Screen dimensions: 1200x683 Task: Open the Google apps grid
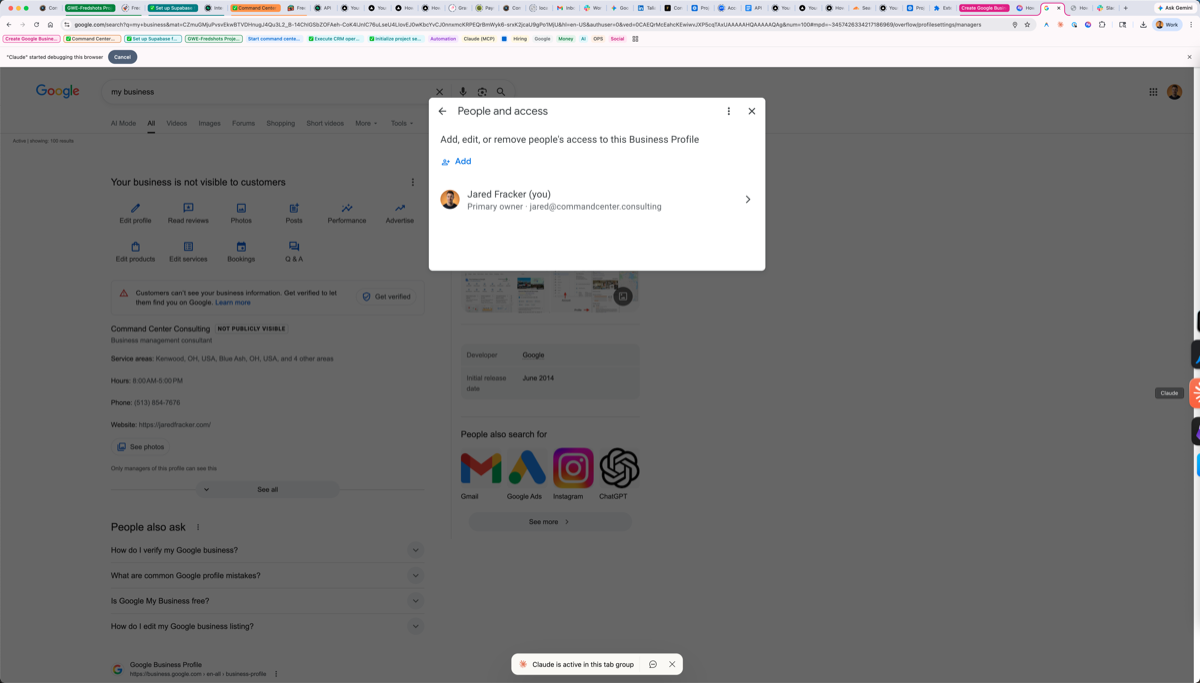pyautogui.click(x=1154, y=90)
